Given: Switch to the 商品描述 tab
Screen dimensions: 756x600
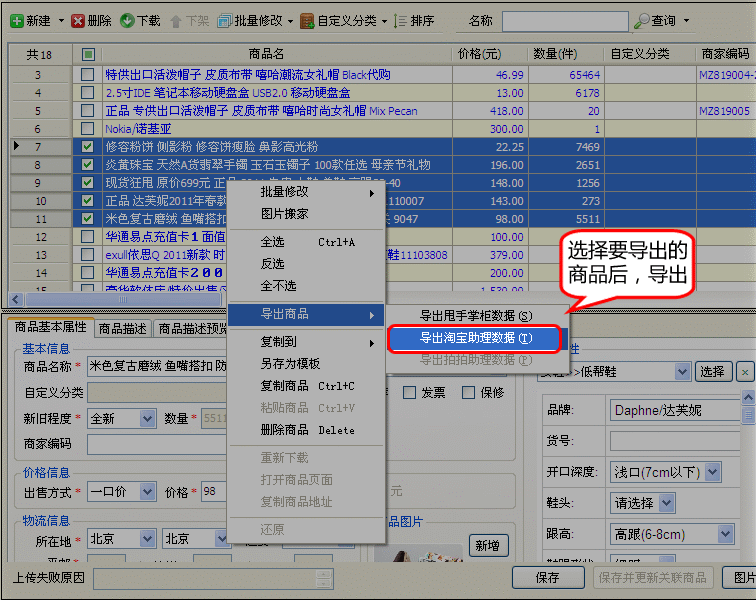Looking at the screenshot, I should (x=122, y=329).
